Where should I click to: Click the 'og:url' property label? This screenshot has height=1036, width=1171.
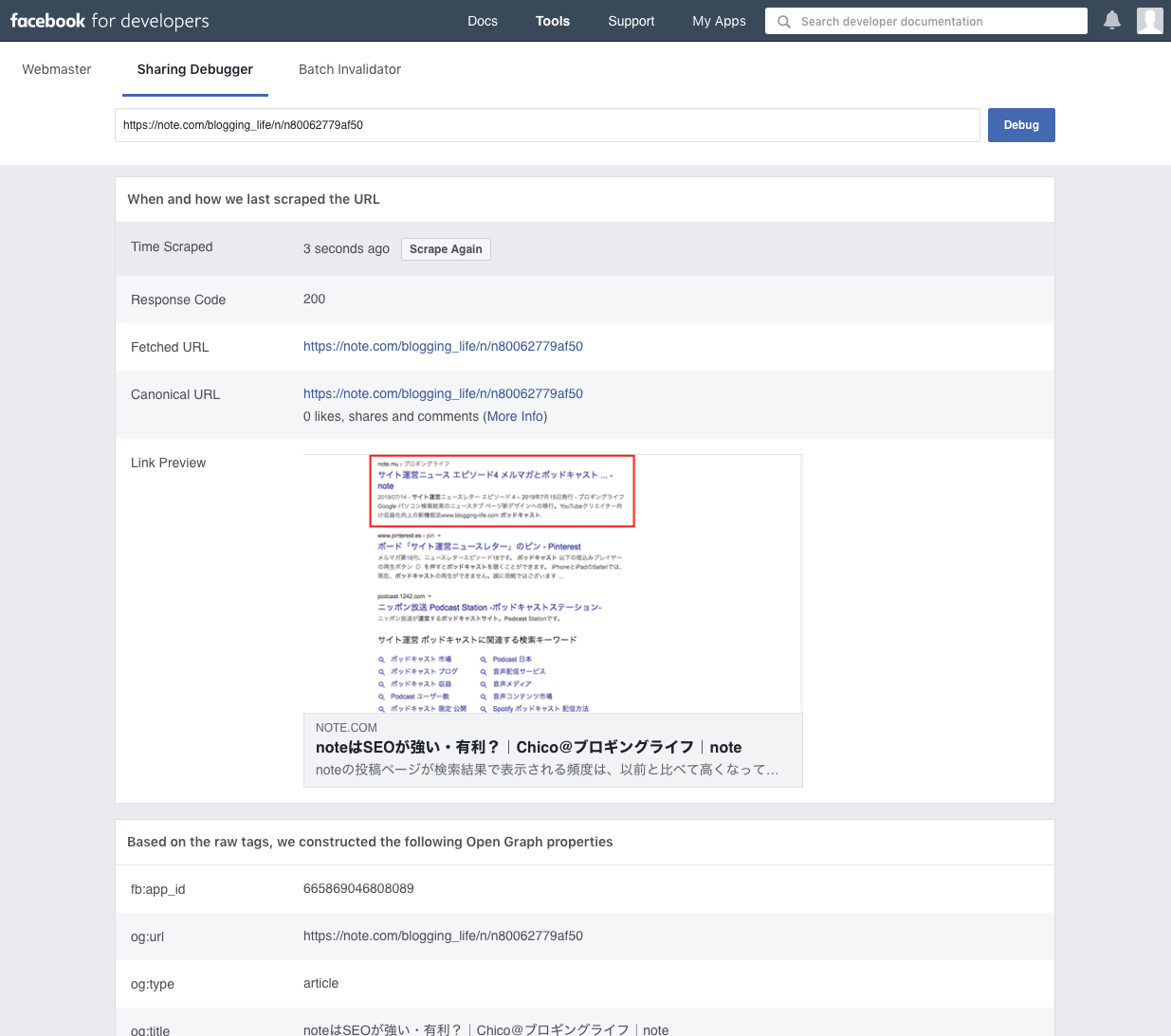(147, 936)
